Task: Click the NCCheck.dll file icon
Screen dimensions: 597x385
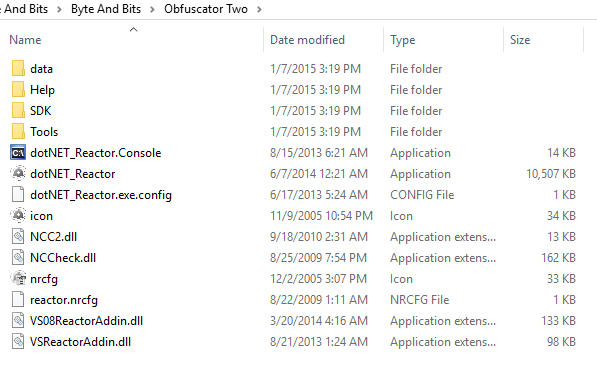Action: 18,258
